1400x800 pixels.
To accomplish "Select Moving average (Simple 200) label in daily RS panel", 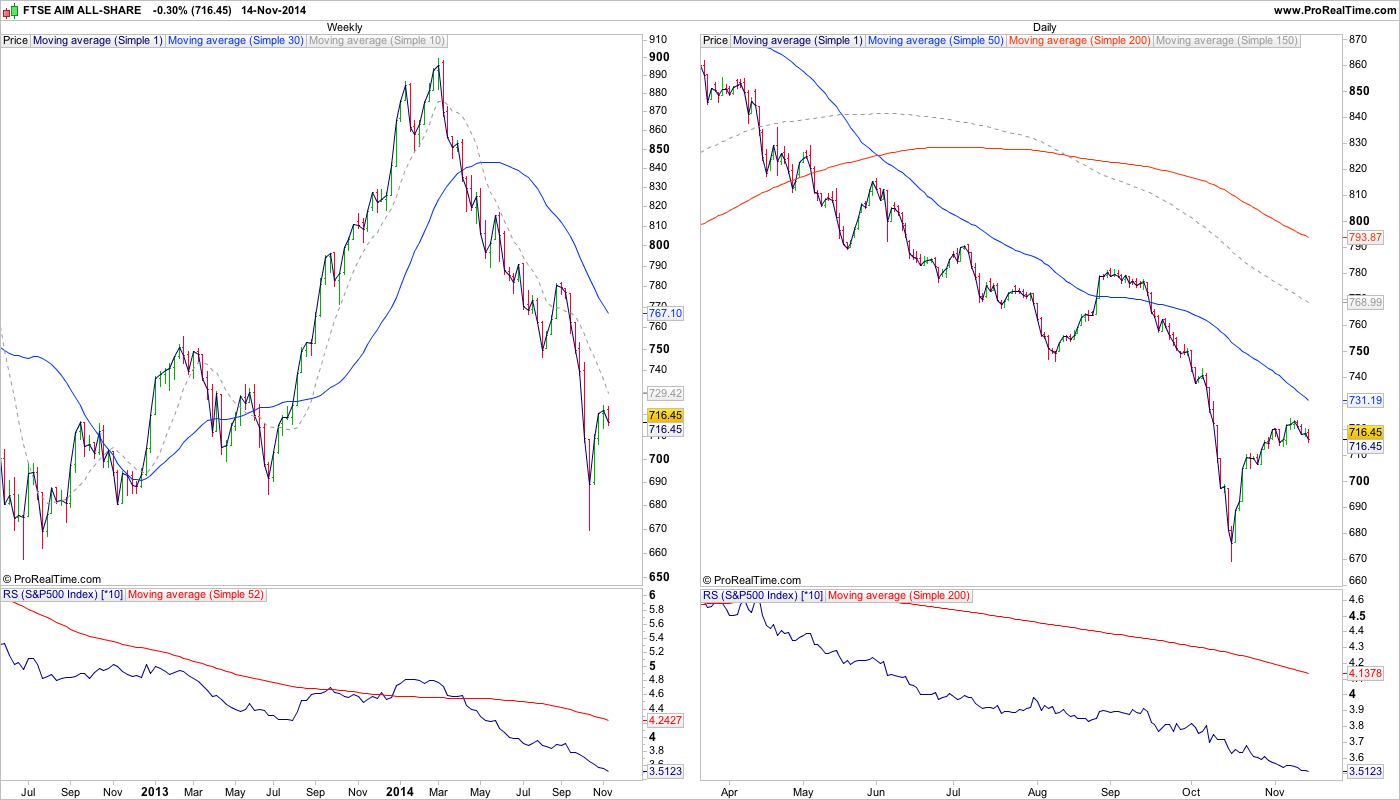I will tap(899, 595).
